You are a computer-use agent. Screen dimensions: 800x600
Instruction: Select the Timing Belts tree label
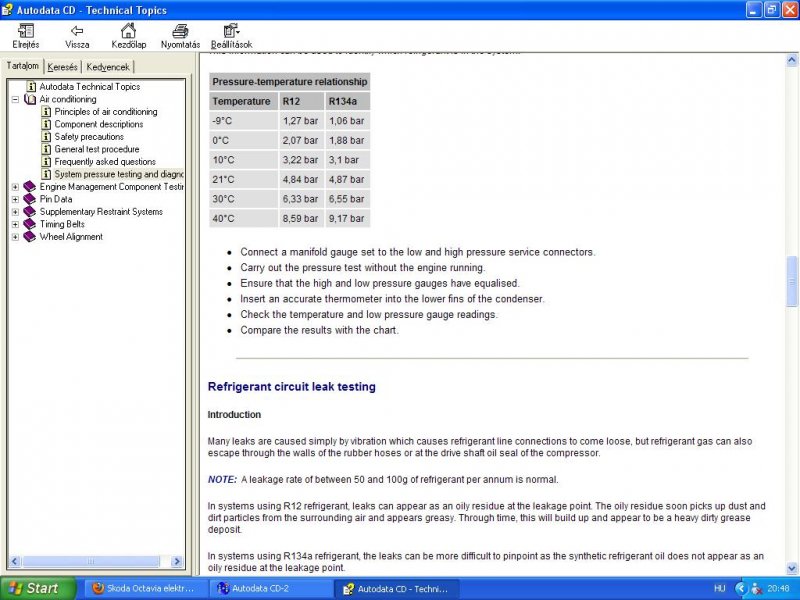62,224
